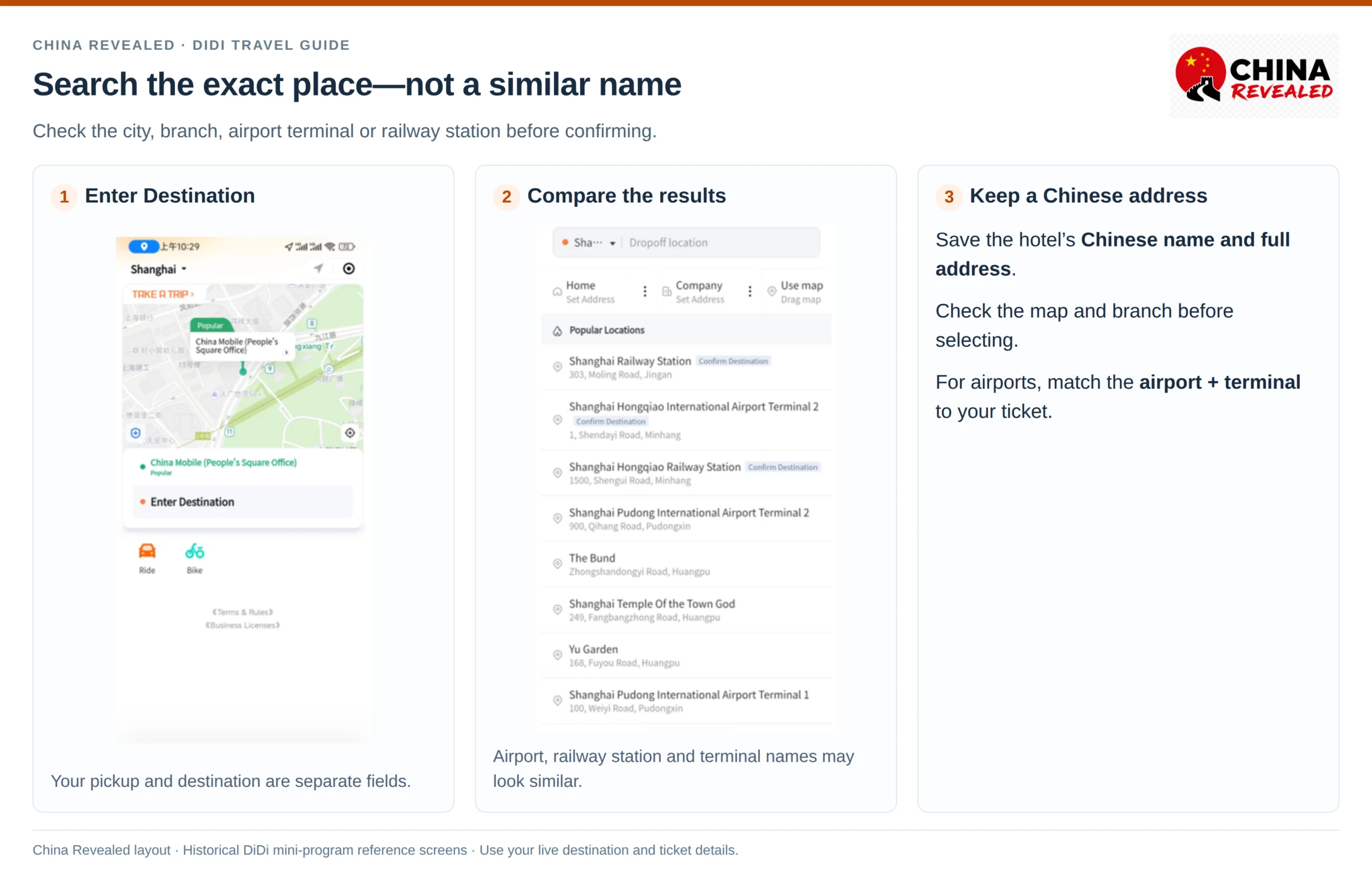
Task: Click the pin icon beside The Bund
Action: point(557,564)
